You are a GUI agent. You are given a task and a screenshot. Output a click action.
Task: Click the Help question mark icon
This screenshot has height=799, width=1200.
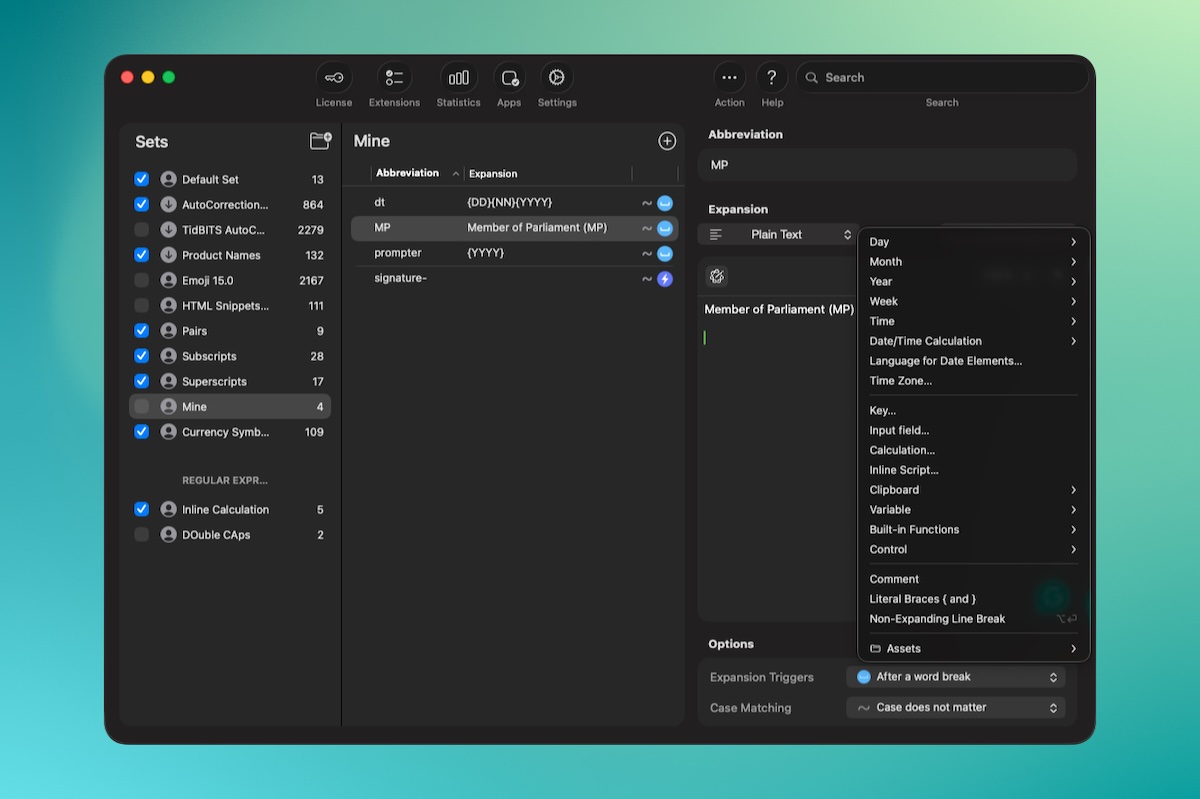click(x=771, y=78)
